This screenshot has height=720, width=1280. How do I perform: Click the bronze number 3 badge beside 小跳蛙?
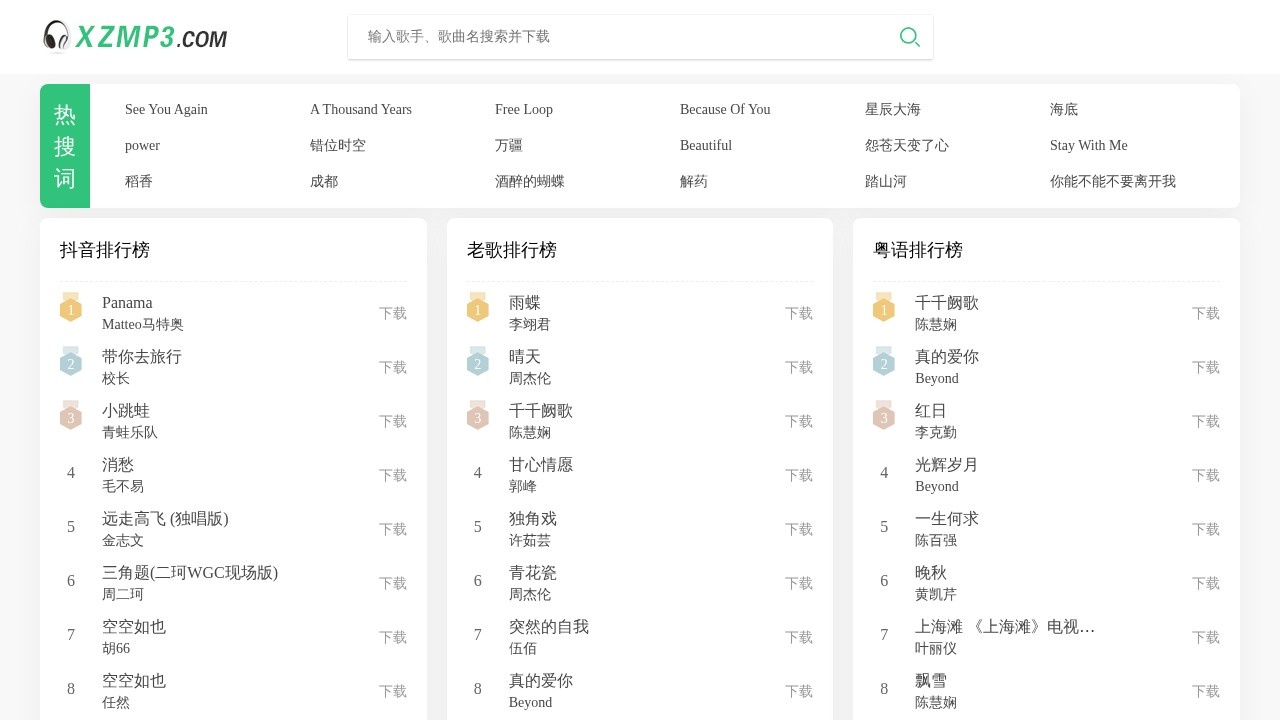[71, 417]
